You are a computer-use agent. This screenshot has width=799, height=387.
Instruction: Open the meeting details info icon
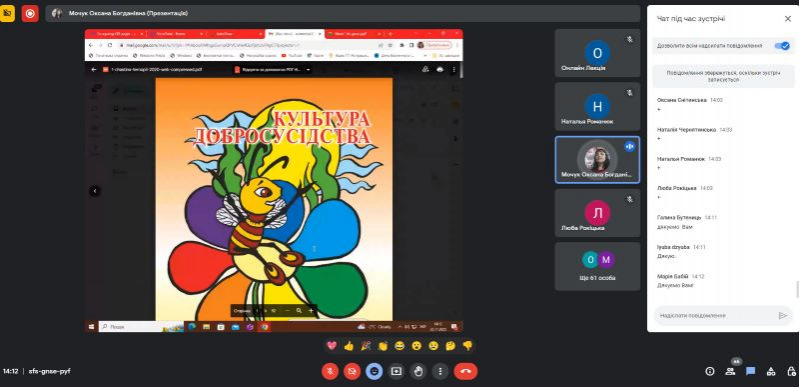[709, 371]
